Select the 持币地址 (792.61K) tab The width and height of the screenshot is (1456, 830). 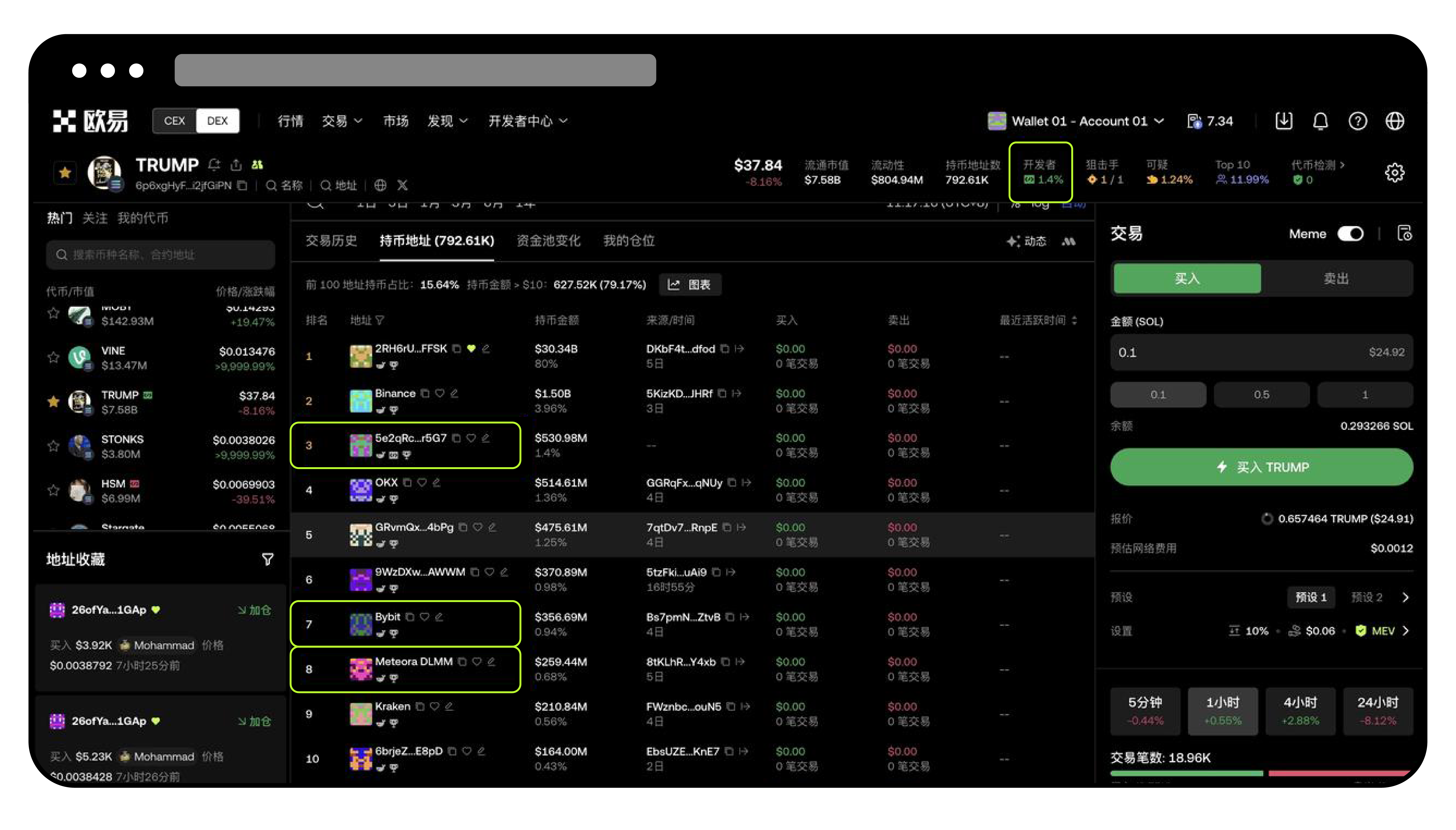(437, 241)
